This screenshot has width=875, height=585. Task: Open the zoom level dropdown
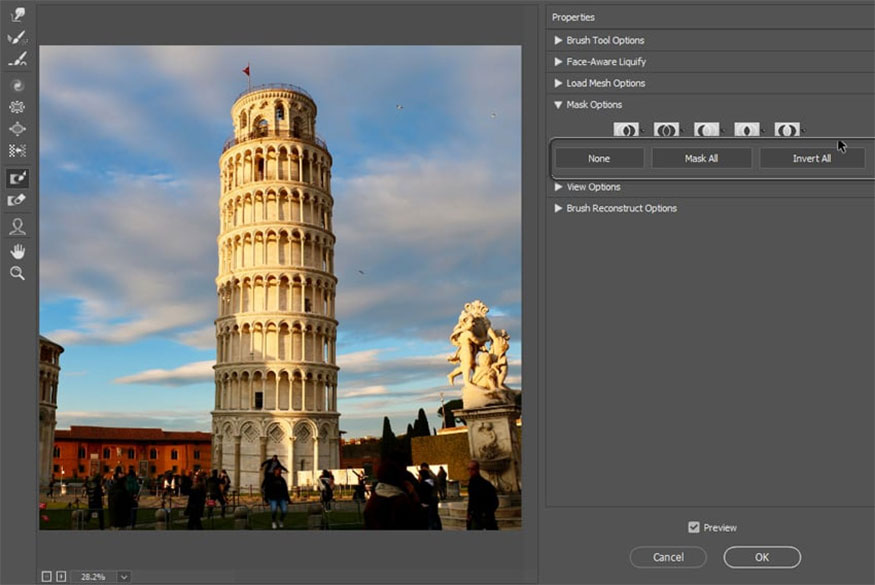[124, 576]
